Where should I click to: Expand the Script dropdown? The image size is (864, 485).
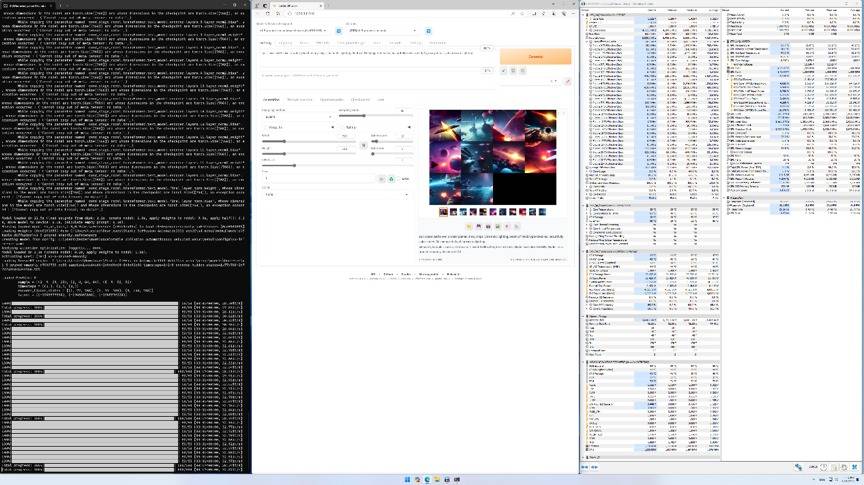[x=330, y=194]
